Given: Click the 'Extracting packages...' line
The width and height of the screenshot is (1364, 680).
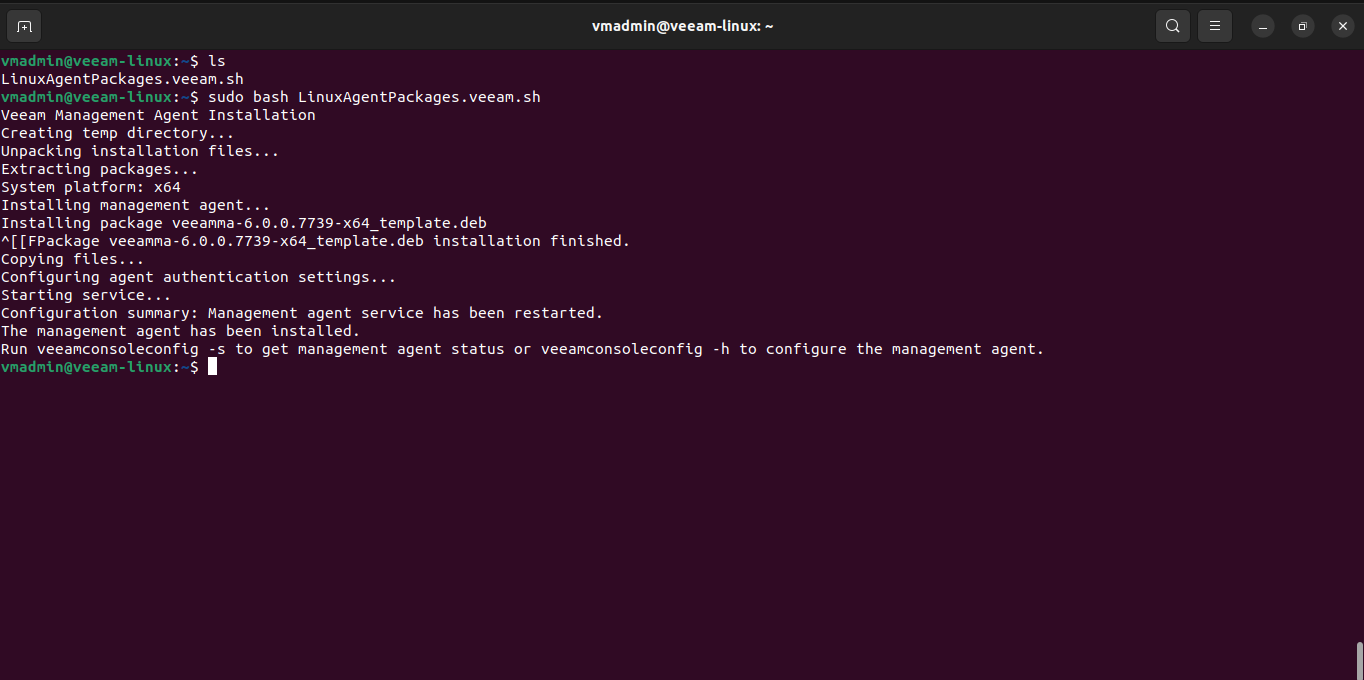Looking at the screenshot, I should (x=100, y=169).
